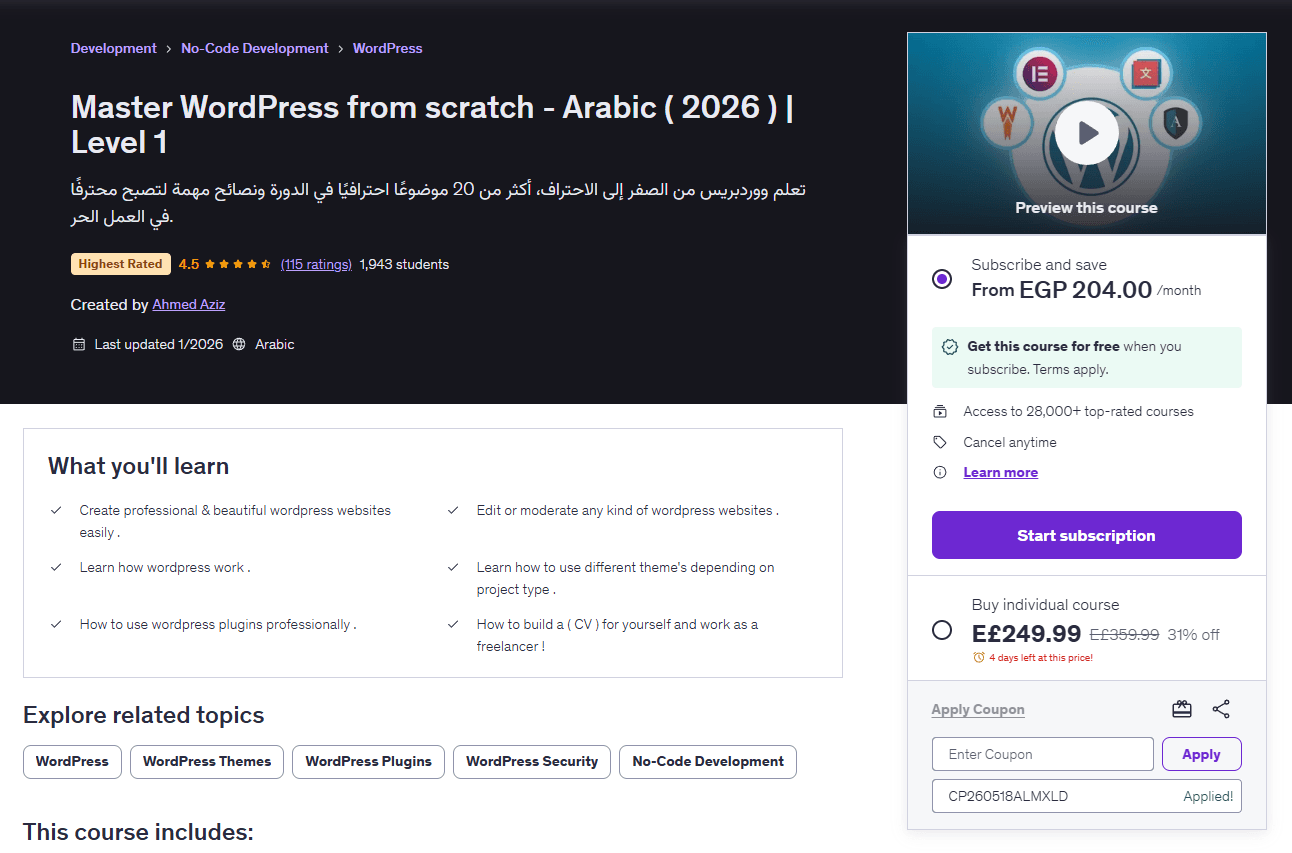
Task: Click the What you'll learn heading
Action: (138, 466)
